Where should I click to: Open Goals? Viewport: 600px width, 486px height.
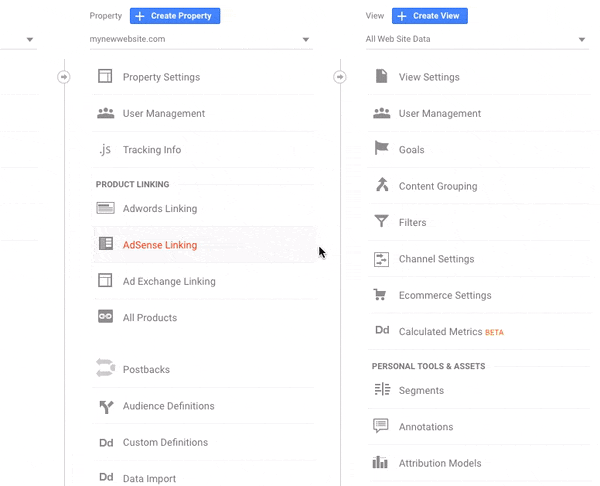point(412,150)
